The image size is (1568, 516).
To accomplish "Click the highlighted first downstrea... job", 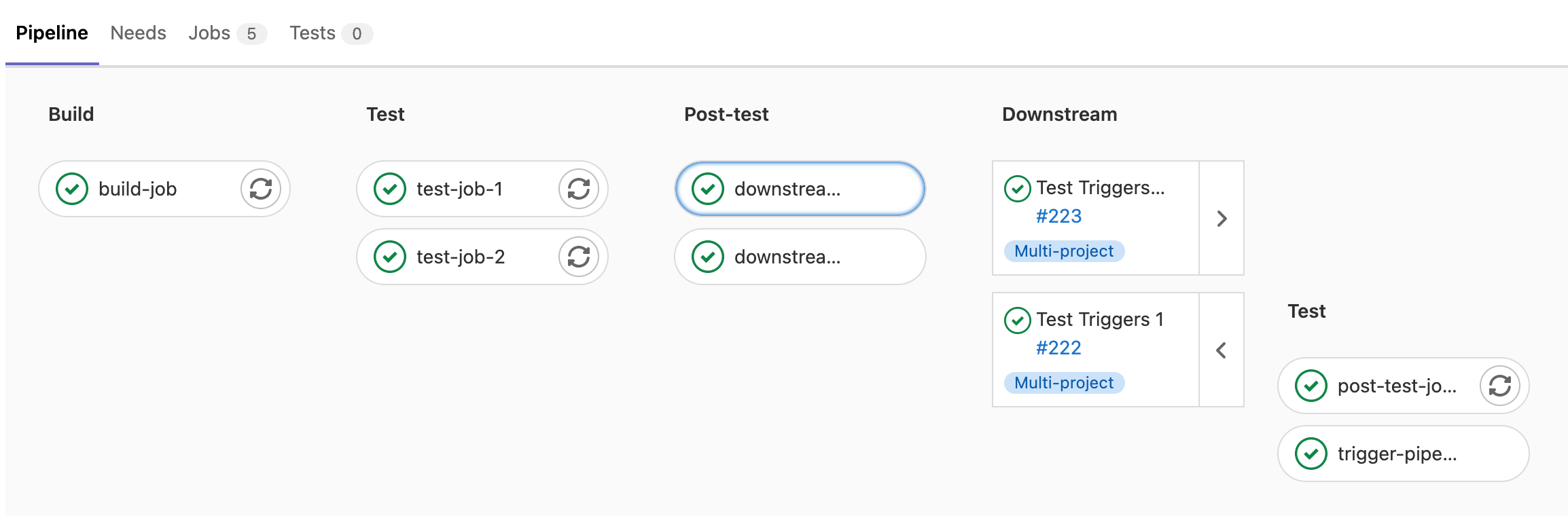I will pyautogui.click(x=800, y=189).
